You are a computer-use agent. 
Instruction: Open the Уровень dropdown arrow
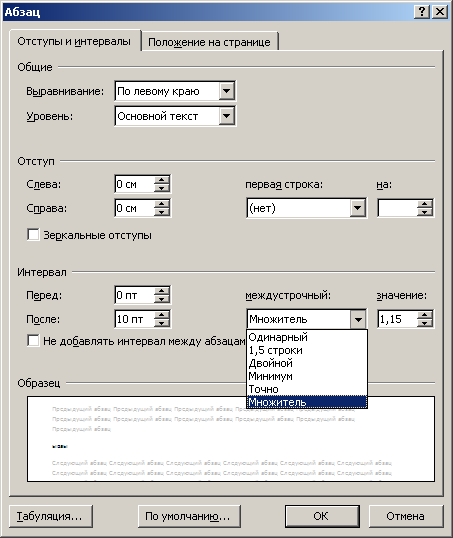point(226,116)
